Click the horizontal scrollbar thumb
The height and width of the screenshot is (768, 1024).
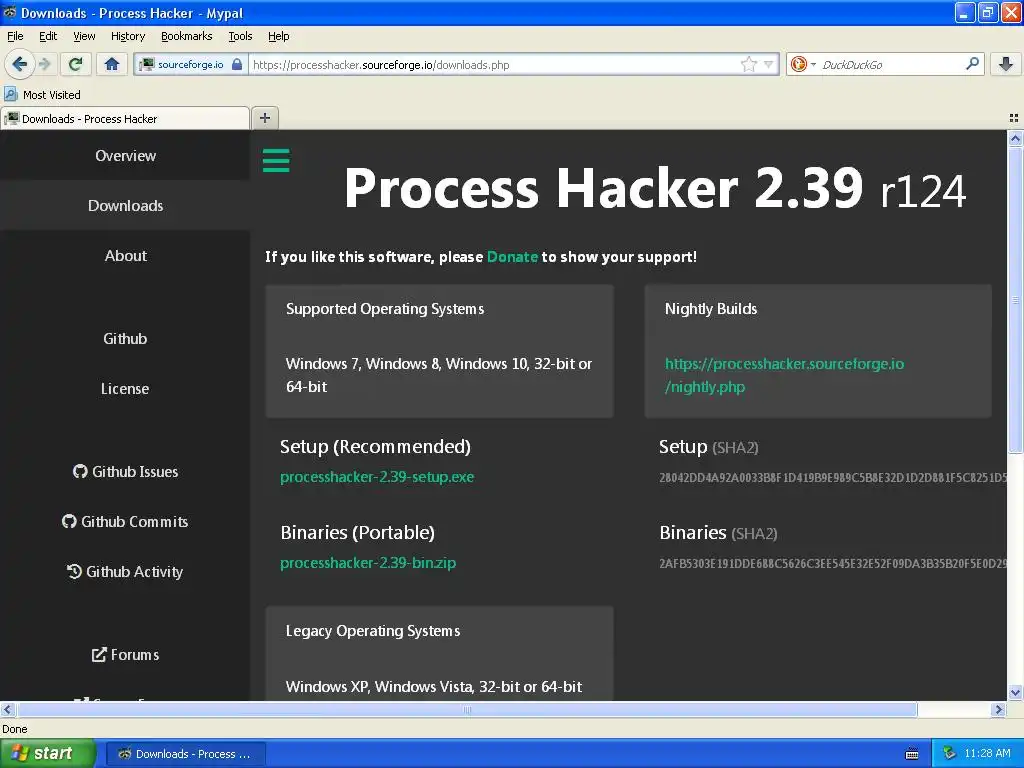point(466,709)
